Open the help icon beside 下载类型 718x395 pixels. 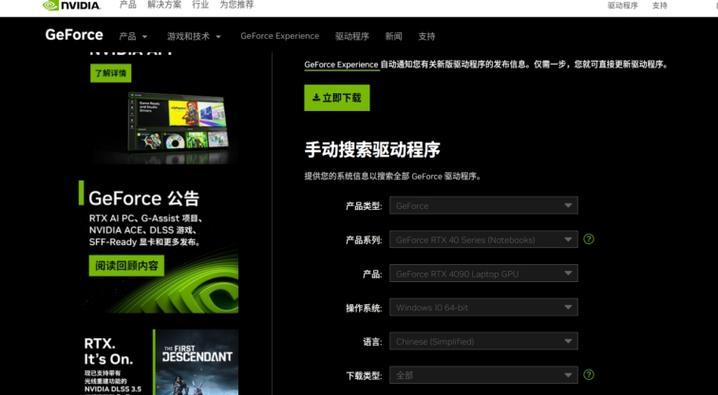pos(589,375)
